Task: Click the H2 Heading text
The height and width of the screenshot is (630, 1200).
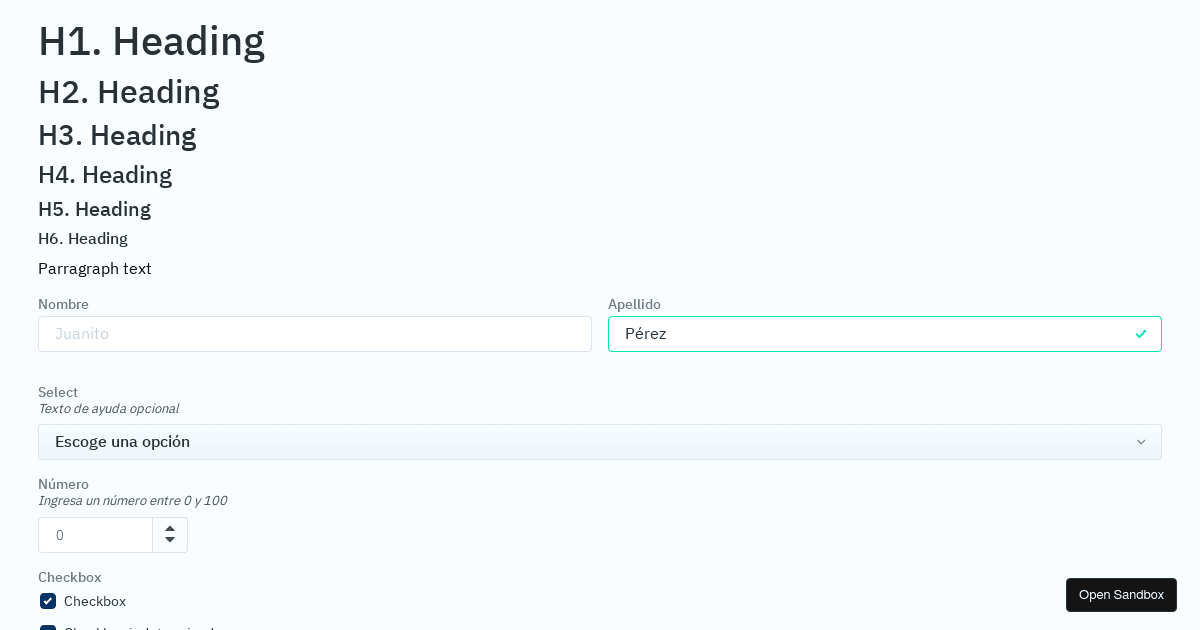Action: point(128,92)
